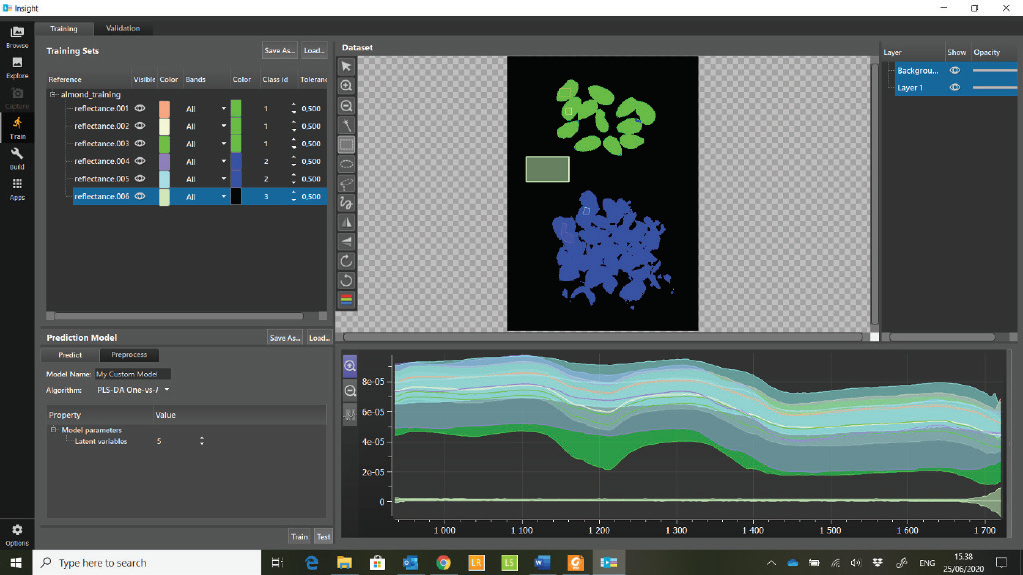Click the zoom in tool in dataset toolbar
This screenshot has height=575, width=1023.
tap(347, 86)
